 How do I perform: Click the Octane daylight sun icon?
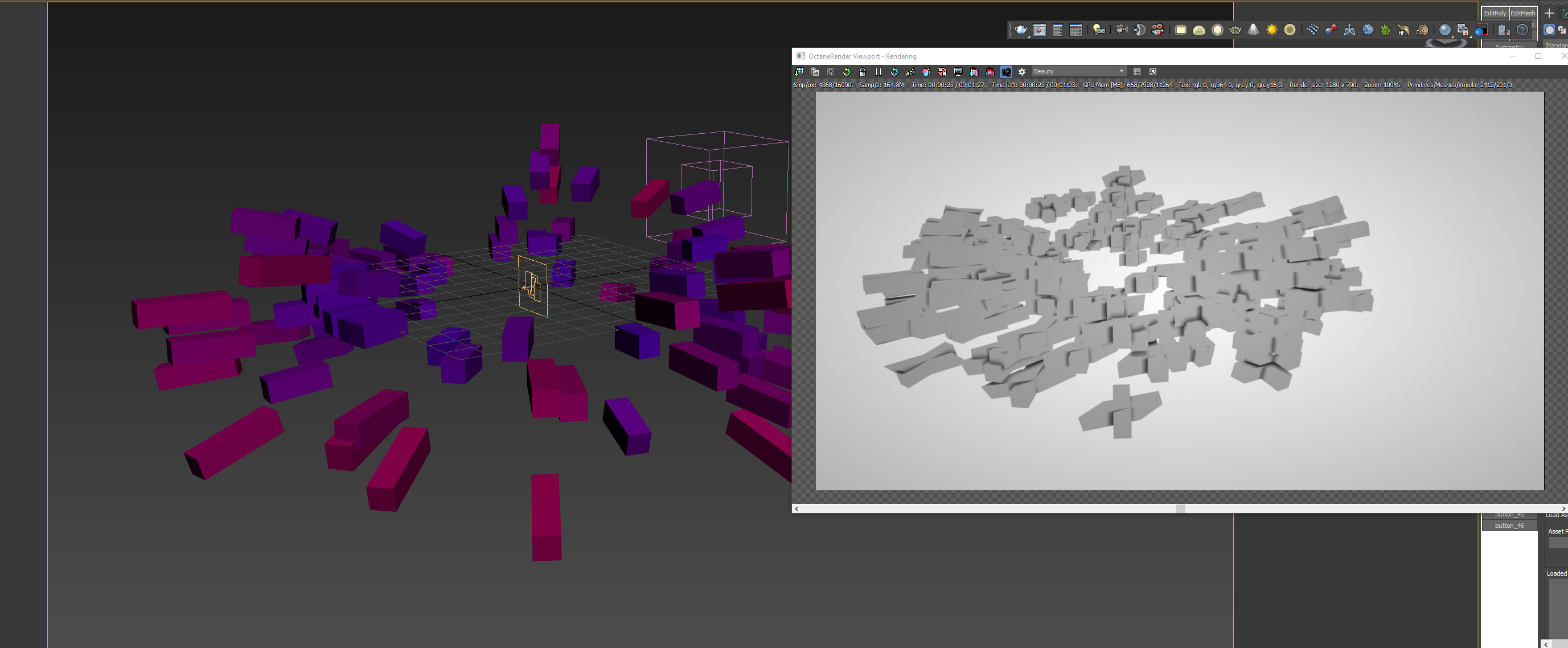pos(1271,30)
